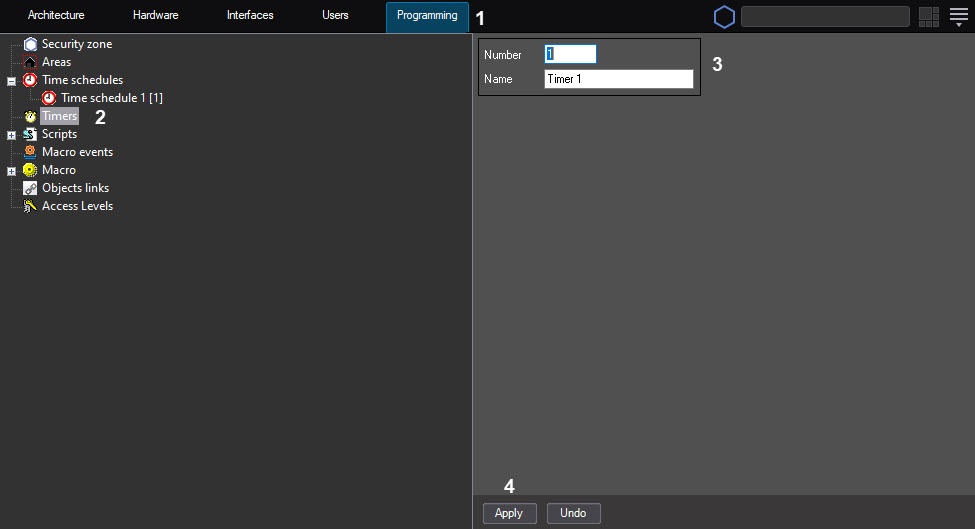This screenshot has width=975, height=529.
Task: Click the Access Levels key icon
Action: (x=30, y=206)
